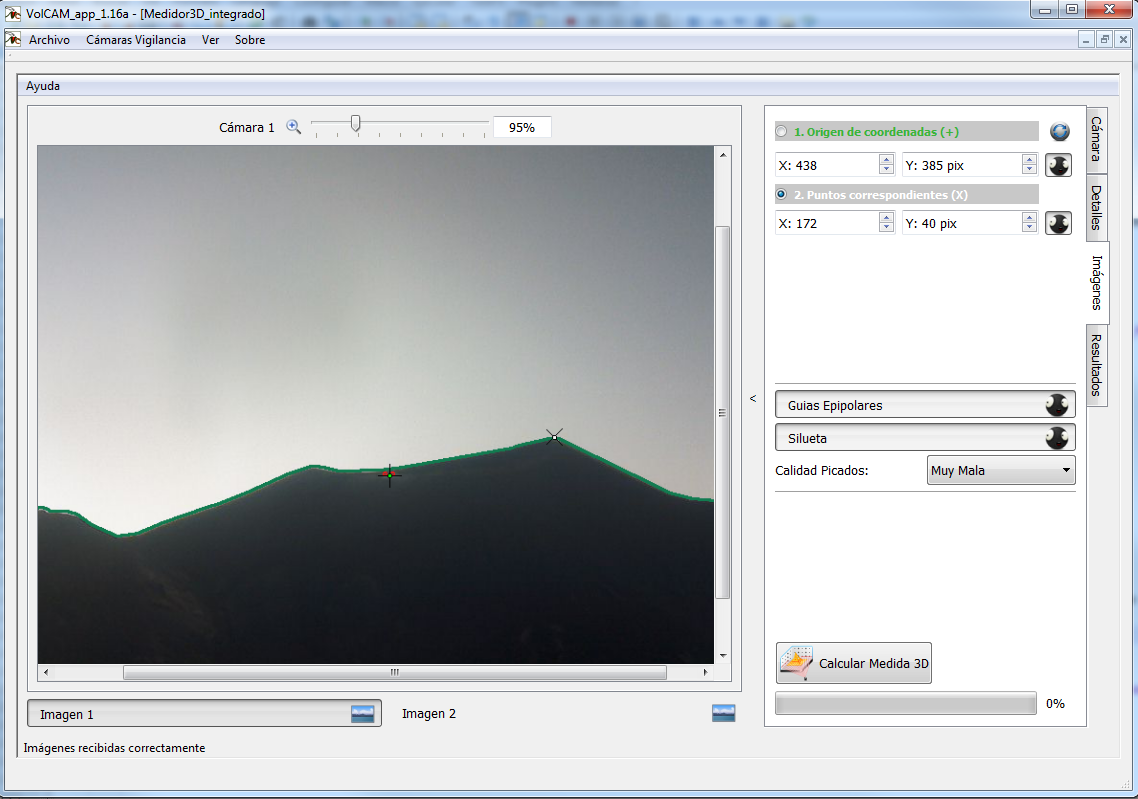This screenshot has width=1138, height=799.
Task: Click the red origin cross marker on the image
Action: (390, 475)
